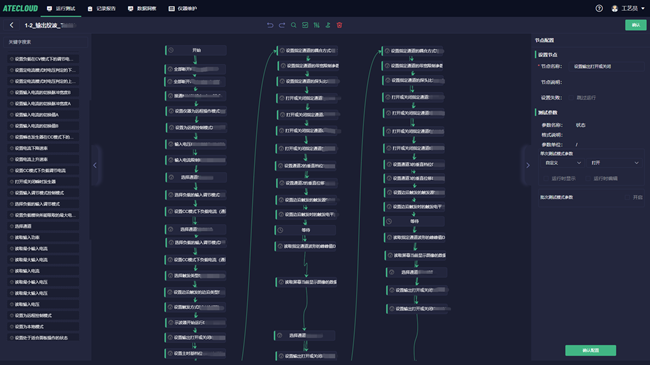This screenshot has width=650, height=365.
Task: Tick the 跳过运行 checkbox
Action: click(571, 98)
